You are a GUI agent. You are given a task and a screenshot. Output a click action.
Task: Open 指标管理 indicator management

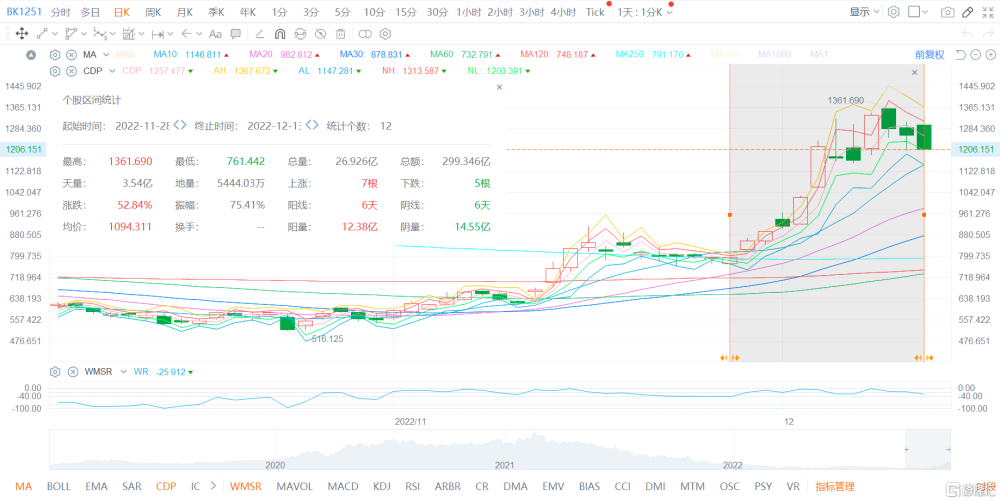(835, 486)
